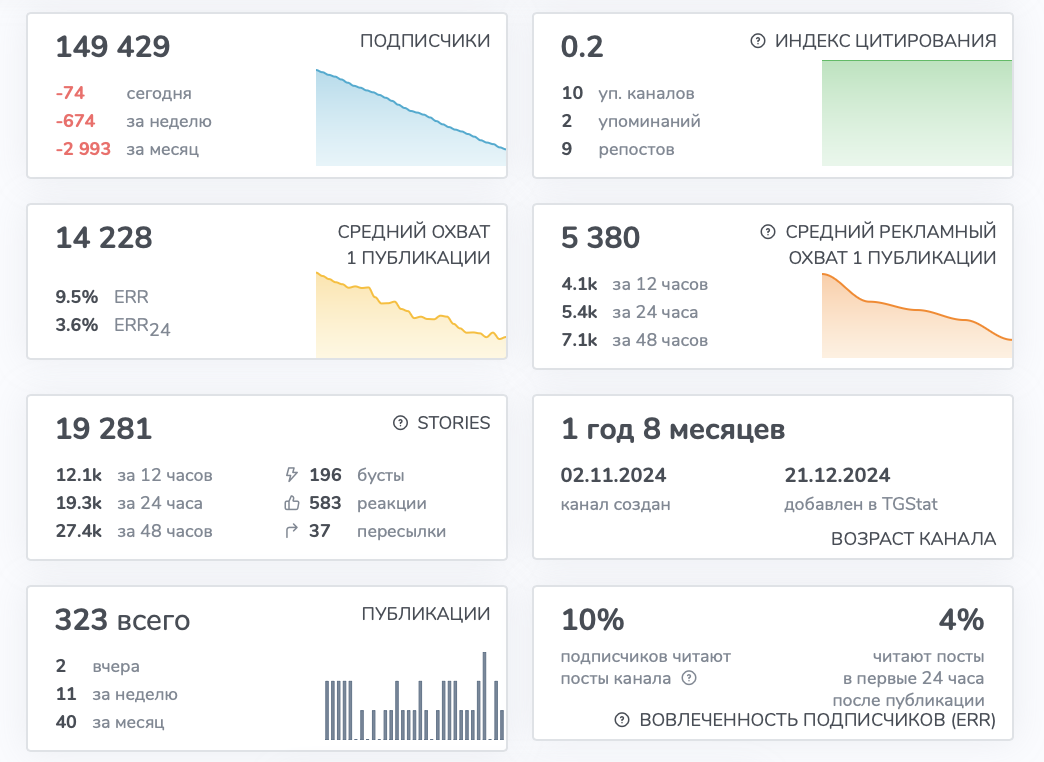Click the ПУБЛИКАЦИИ card title
Screen dimensions: 1044x762
coord(425,613)
